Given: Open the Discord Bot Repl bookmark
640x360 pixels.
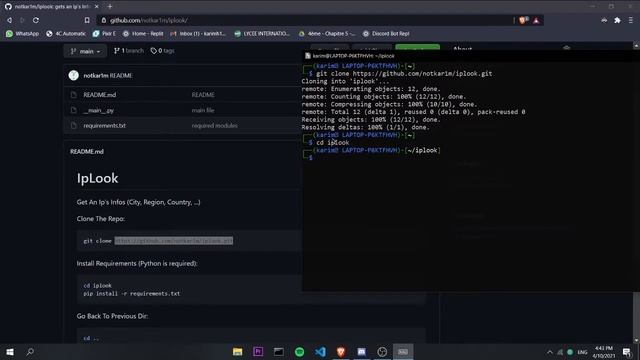Looking at the screenshot, I should (x=386, y=33).
